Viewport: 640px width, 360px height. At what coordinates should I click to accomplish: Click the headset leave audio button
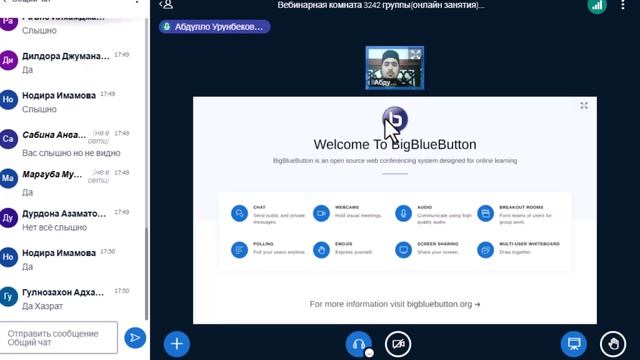tap(358, 344)
